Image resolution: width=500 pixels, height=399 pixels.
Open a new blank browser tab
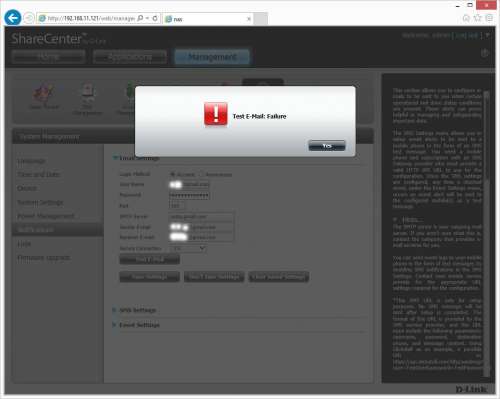(x=261, y=19)
